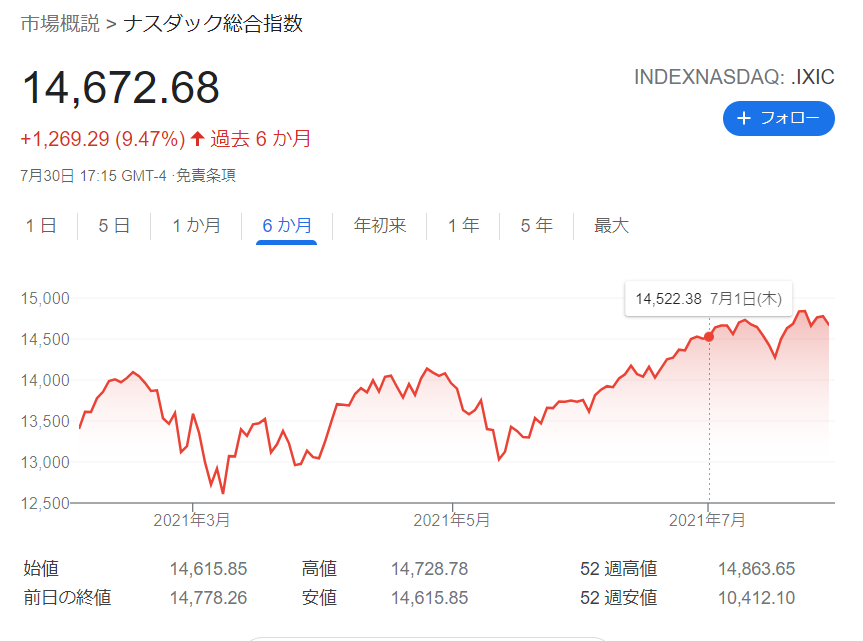This screenshot has height=641, width=863.
Task: Click the 15,000 y-axis label
Action: click(x=45, y=298)
